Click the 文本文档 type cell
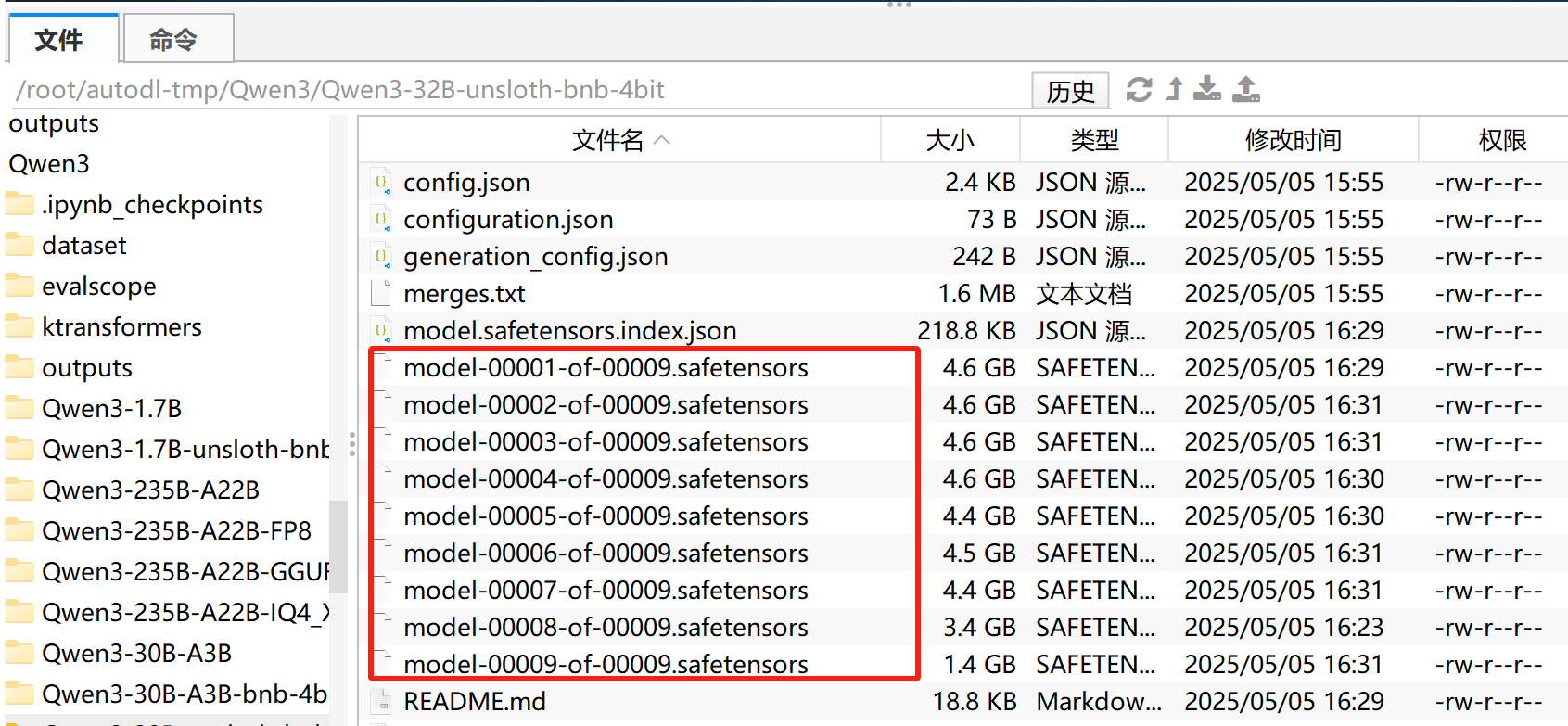Screen dimensions: 1568x726 (x=1084, y=294)
